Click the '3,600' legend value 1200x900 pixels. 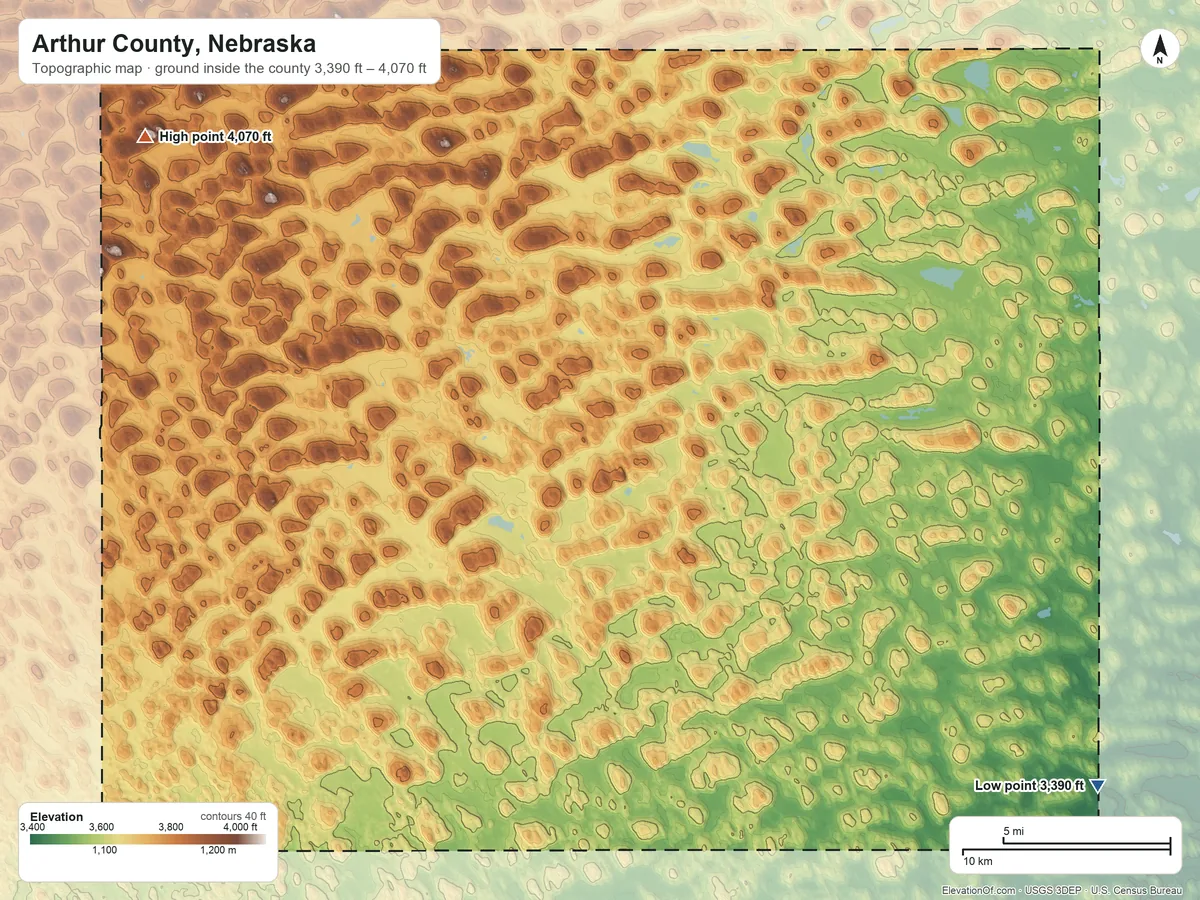(101, 827)
